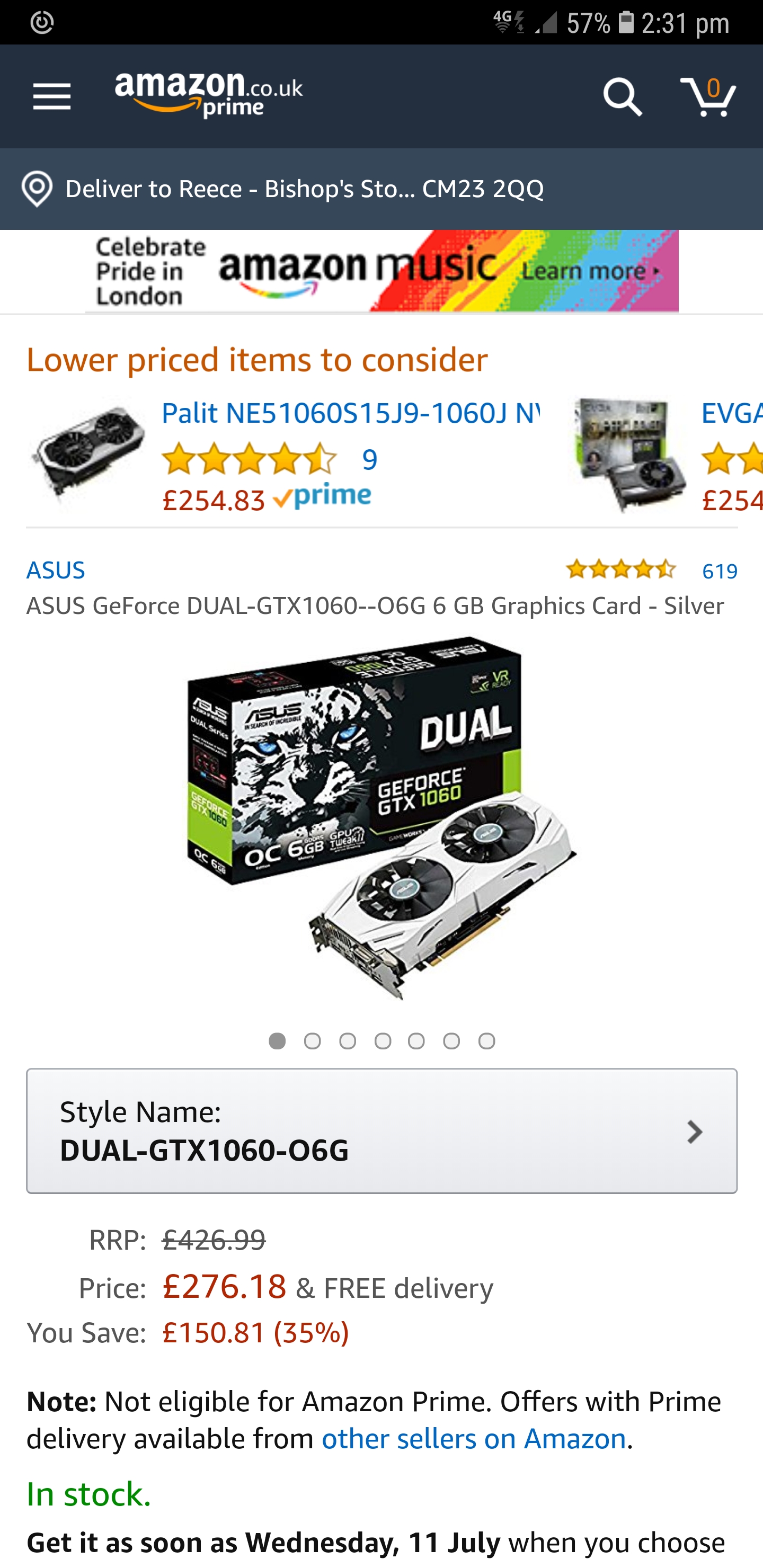This screenshot has height=1568, width=763.
Task: Open the ASUS brand link
Action: (x=56, y=570)
